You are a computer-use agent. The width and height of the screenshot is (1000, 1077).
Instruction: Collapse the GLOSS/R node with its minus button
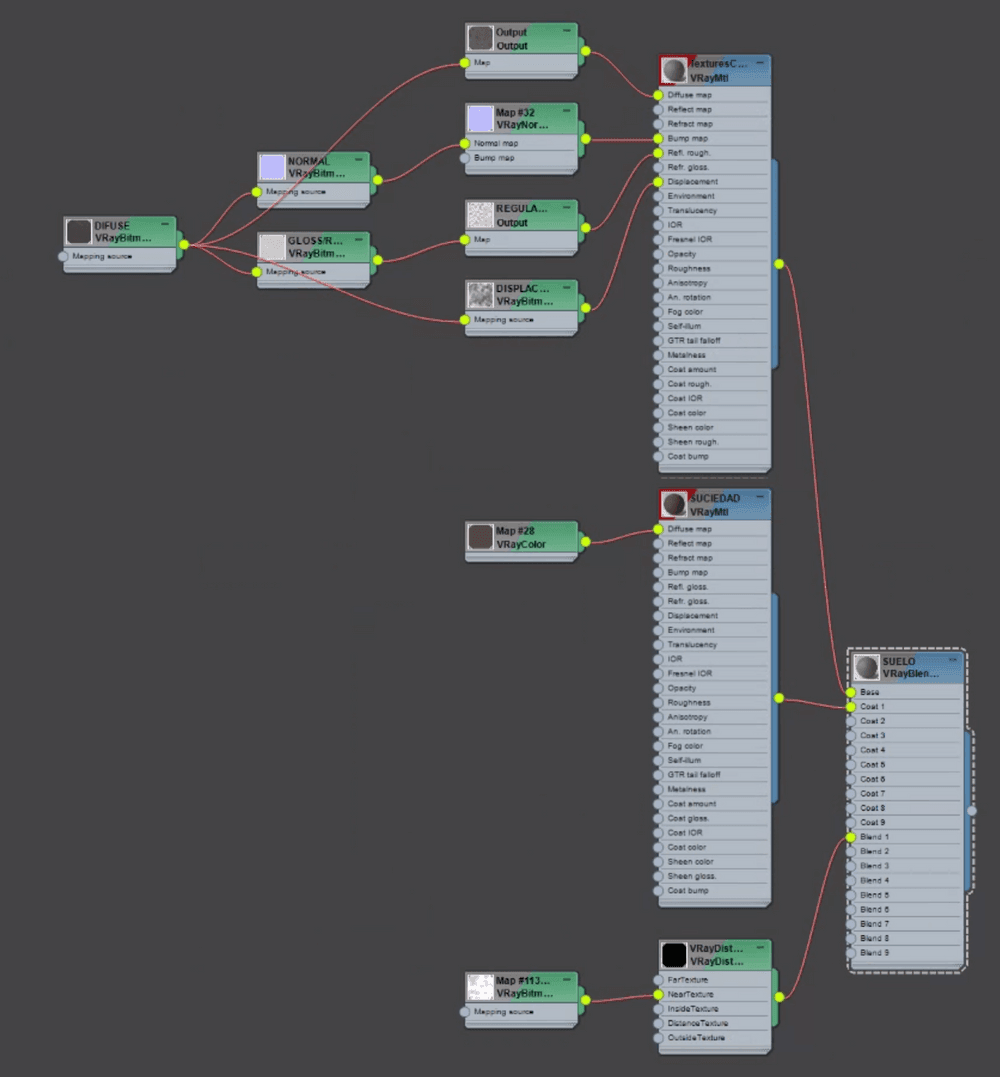coord(359,240)
